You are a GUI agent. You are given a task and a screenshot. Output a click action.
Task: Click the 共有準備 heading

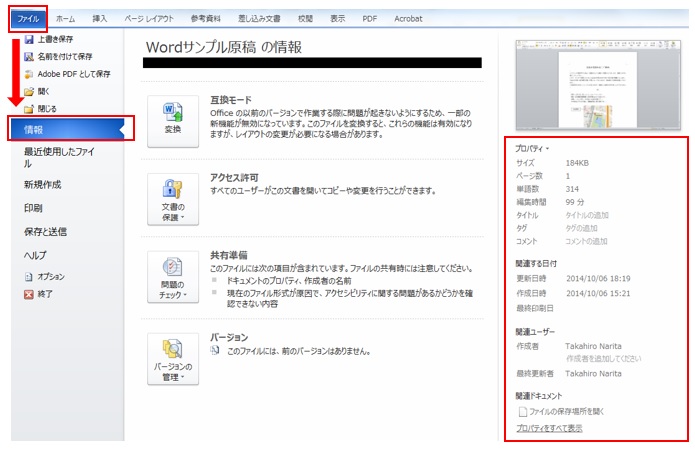[x=229, y=255]
